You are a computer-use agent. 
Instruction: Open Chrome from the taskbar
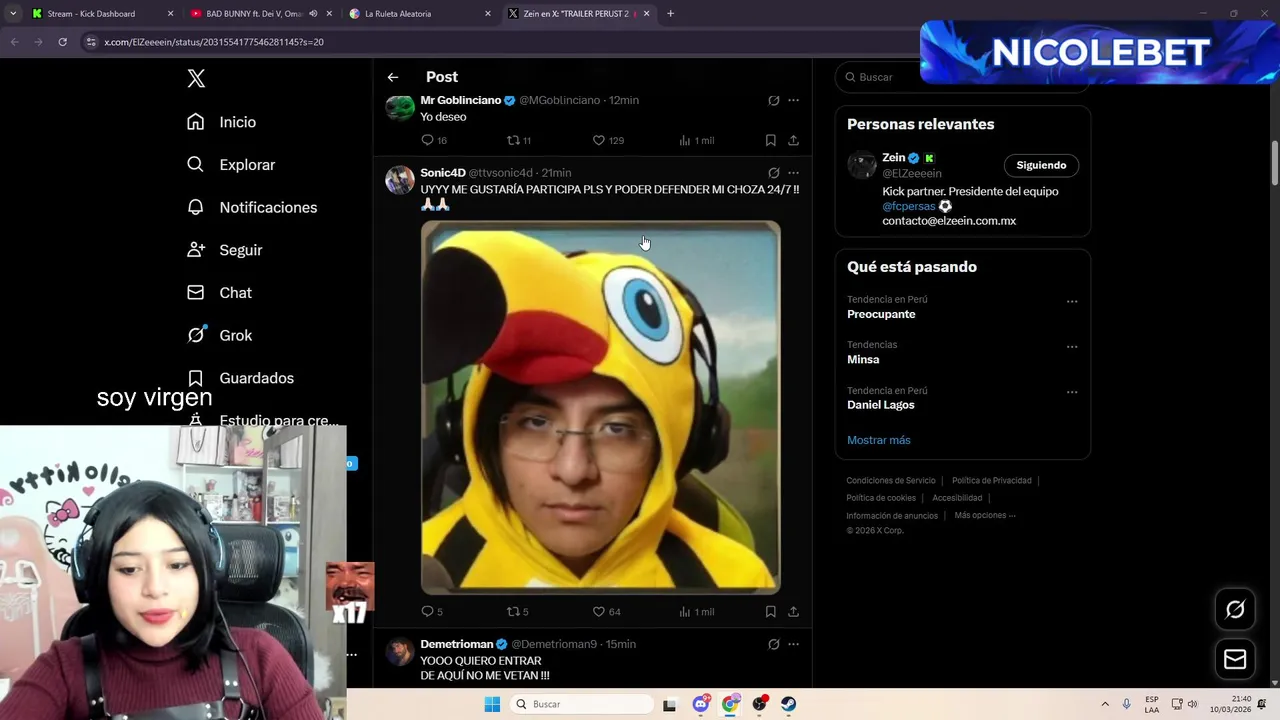(730, 704)
